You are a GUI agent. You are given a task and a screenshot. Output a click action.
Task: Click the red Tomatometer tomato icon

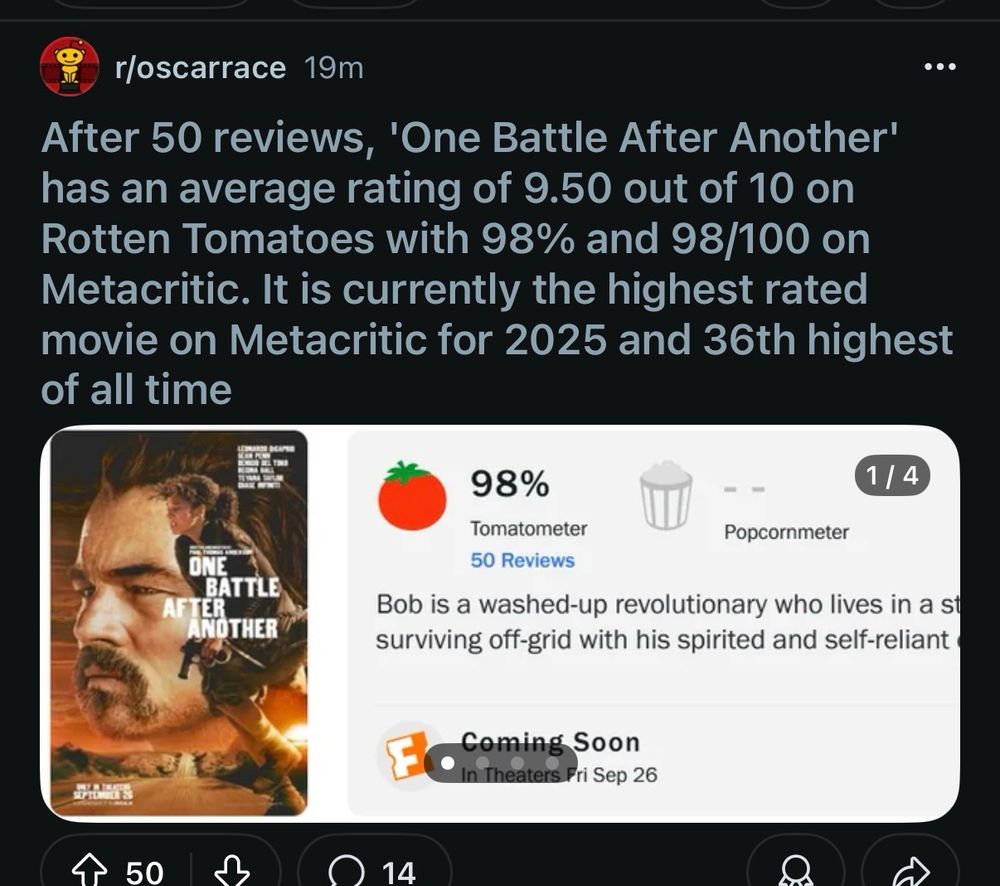412,496
